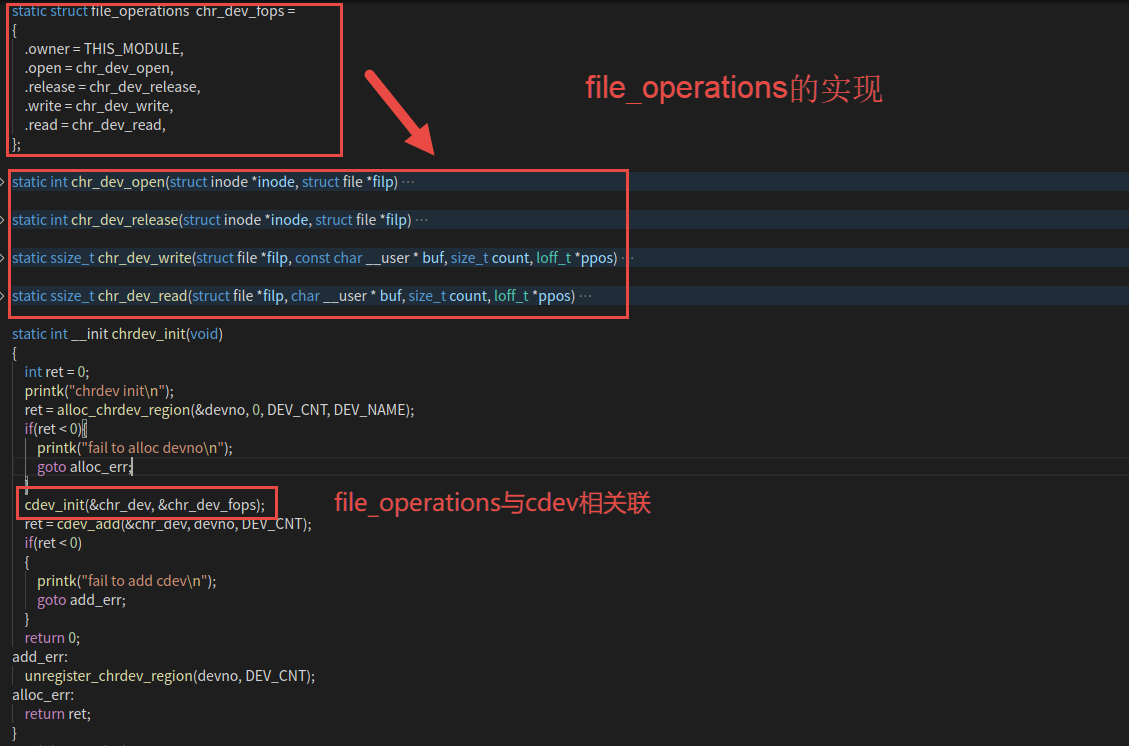Click the chr_dev_read function name in its definition
This screenshot has height=746, width=1129.
(143, 296)
